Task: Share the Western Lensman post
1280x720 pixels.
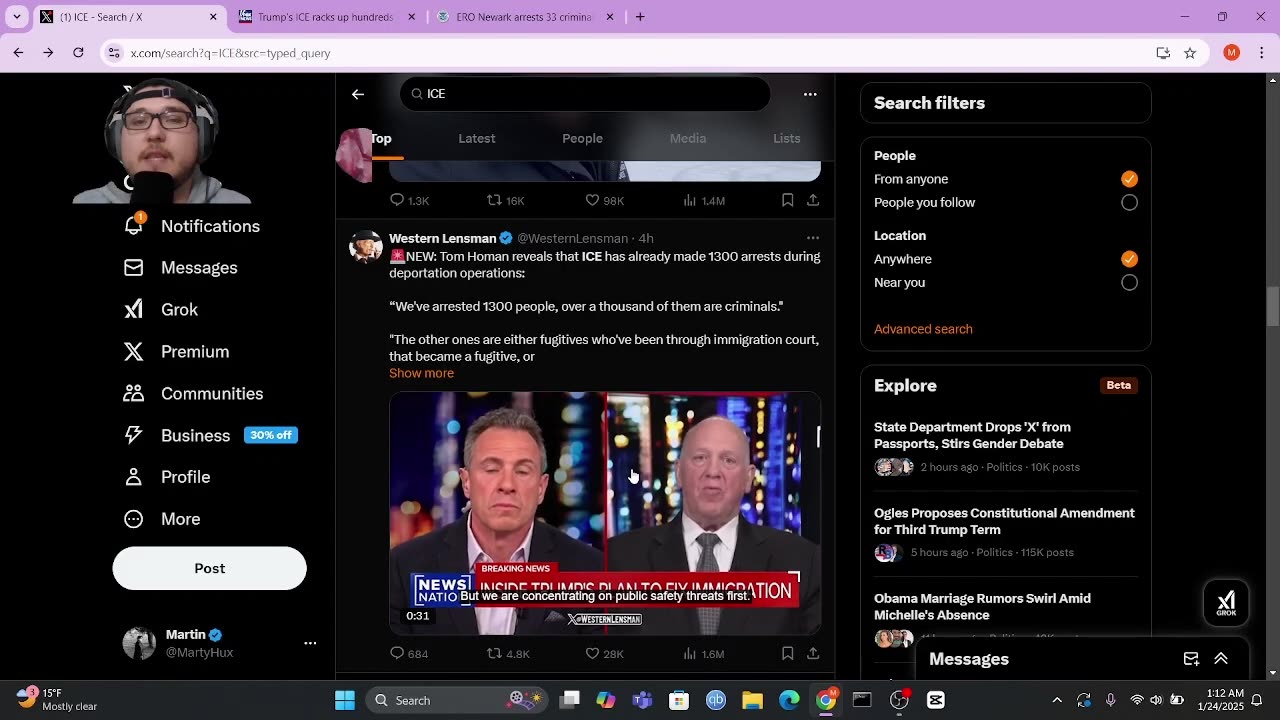Action: [813, 654]
